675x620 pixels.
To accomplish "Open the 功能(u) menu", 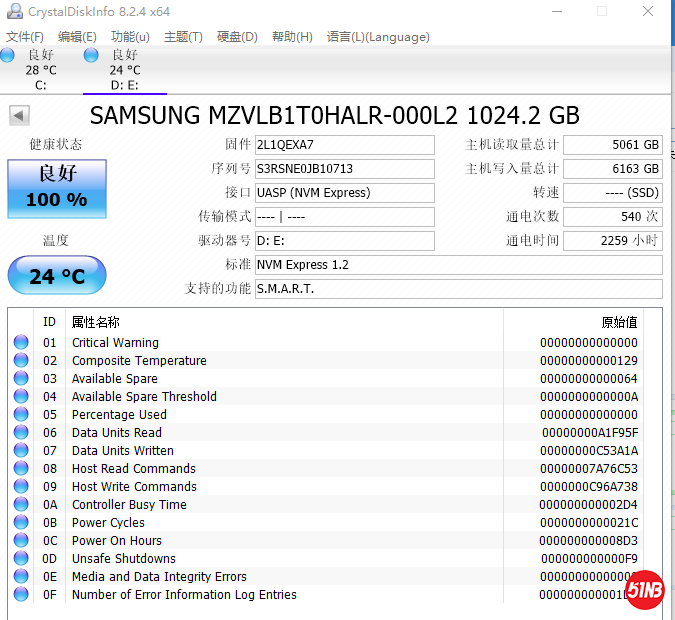I will coord(130,37).
